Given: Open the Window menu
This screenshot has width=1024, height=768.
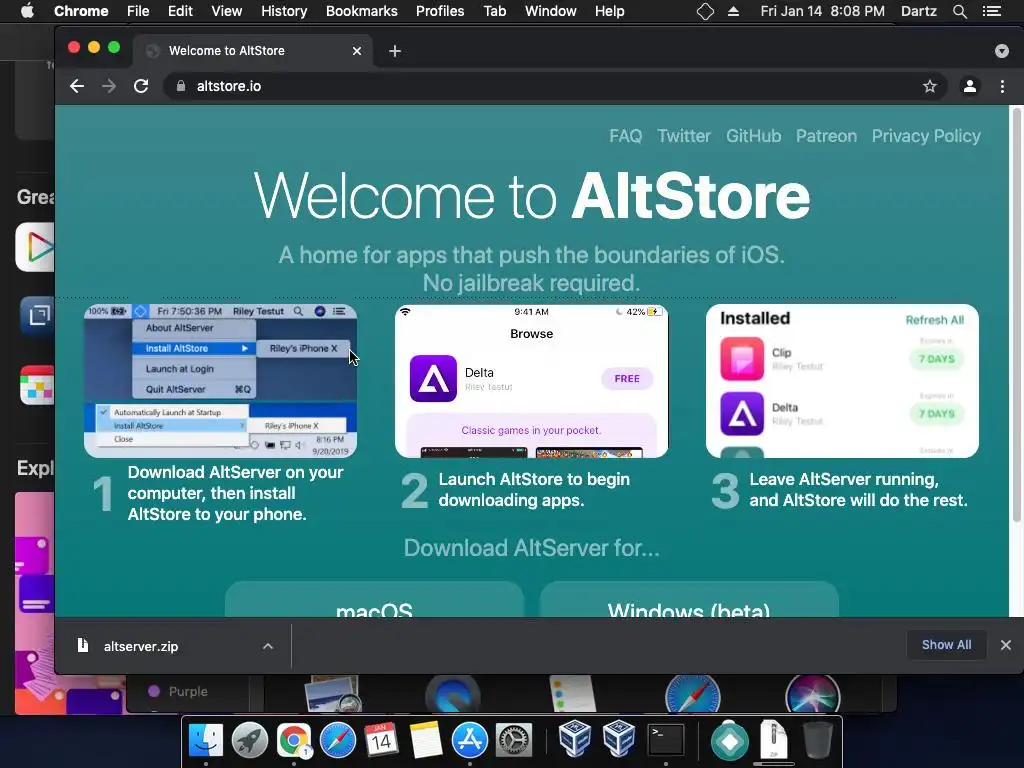Looking at the screenshot, I should [551, 11].
